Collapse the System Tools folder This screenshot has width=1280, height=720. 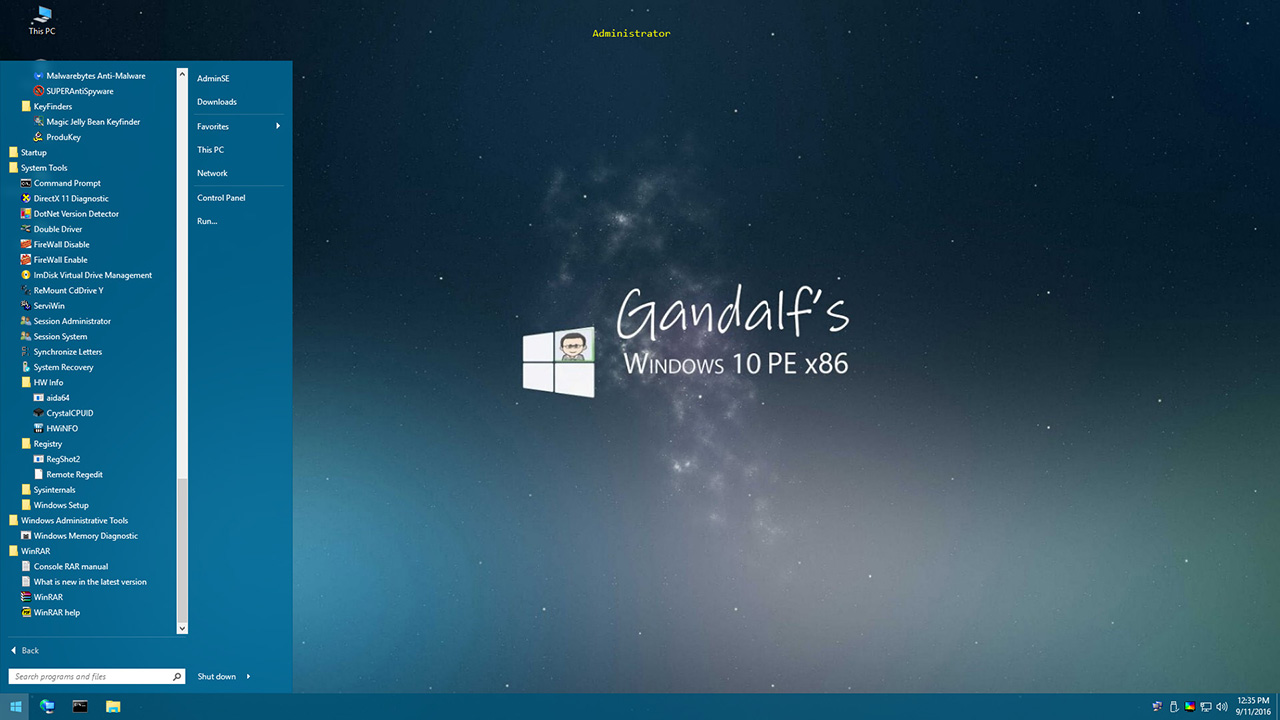pyautogui.click(x=38, y=168)
